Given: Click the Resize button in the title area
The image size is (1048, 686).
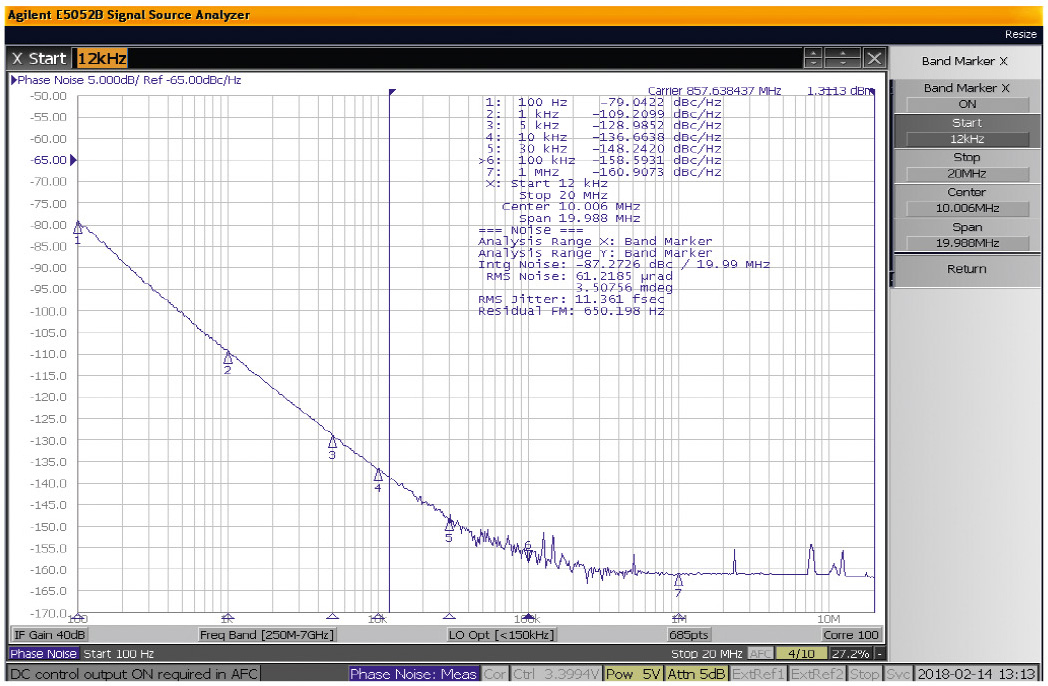Looking at the screenshot, I should pyautogui.click(x=1020, y=34).
